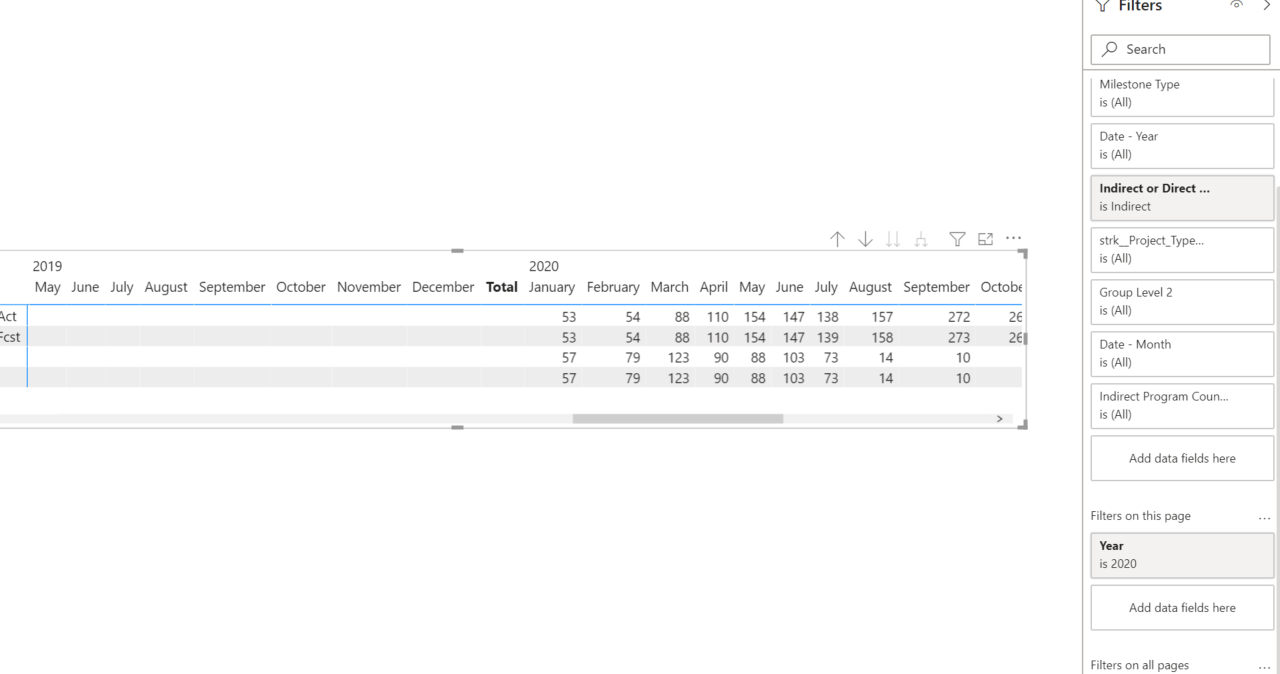Viewport: 1280px width, 674px height.
Task: Click the 2019 October column header
Action: click(x=301, y=287)
